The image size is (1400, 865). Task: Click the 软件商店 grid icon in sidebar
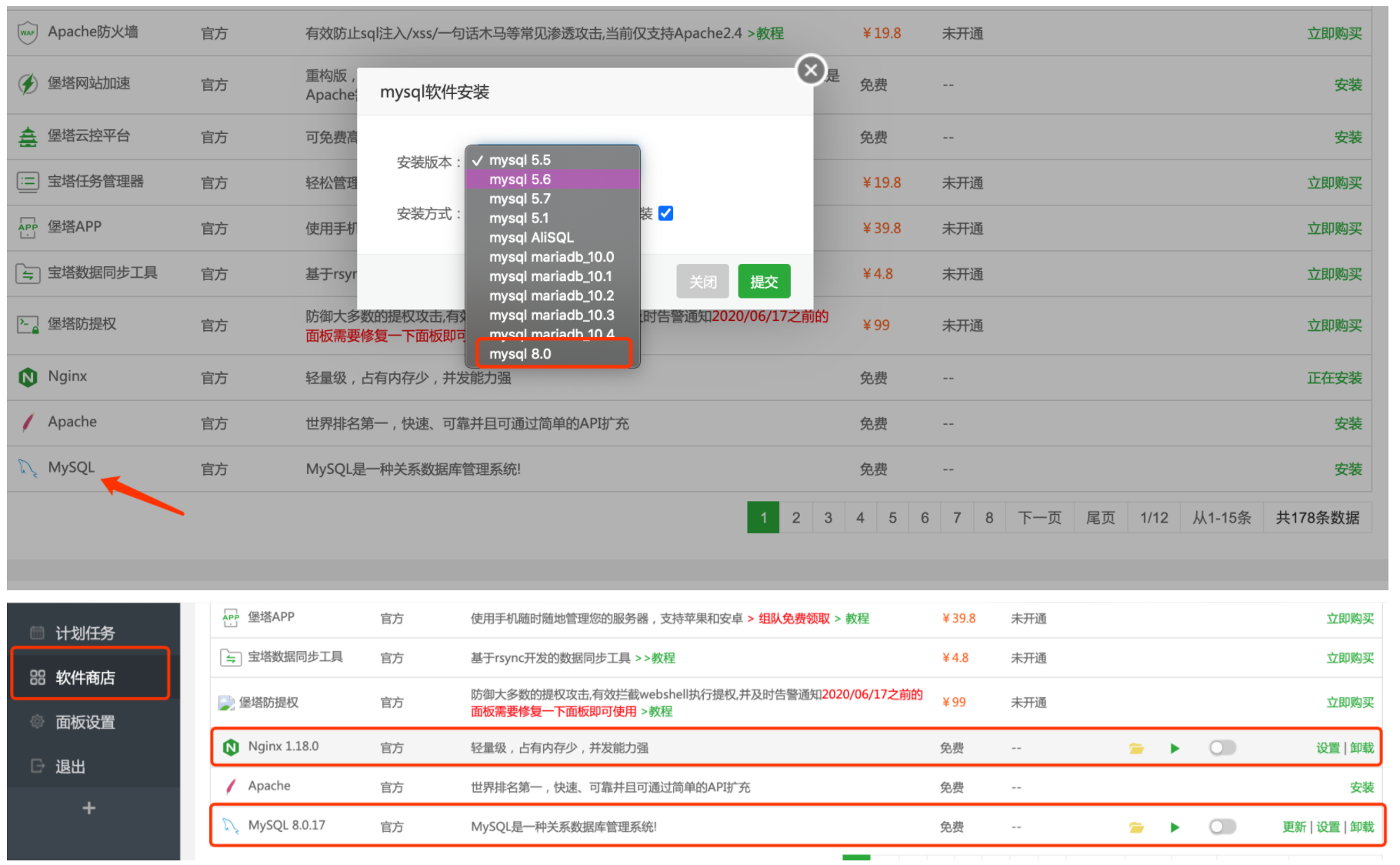[x=37, y=677]
